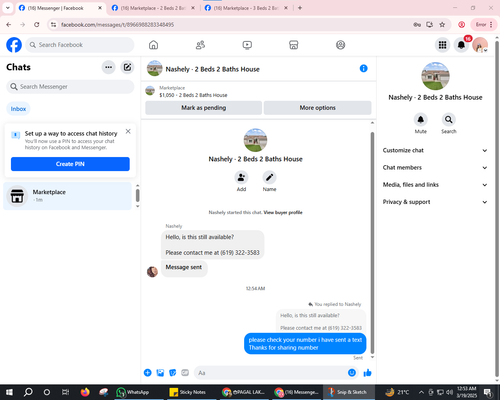Open a new browser tab
Image resolution: width=500 pixels, height=400 pixels.
pos(300,8)
